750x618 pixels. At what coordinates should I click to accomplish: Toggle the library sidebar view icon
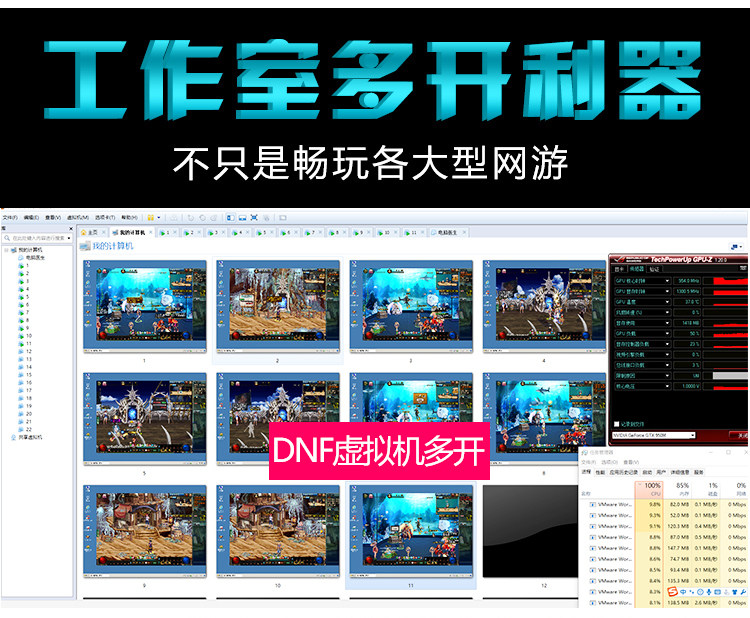[x=231, y=218]
